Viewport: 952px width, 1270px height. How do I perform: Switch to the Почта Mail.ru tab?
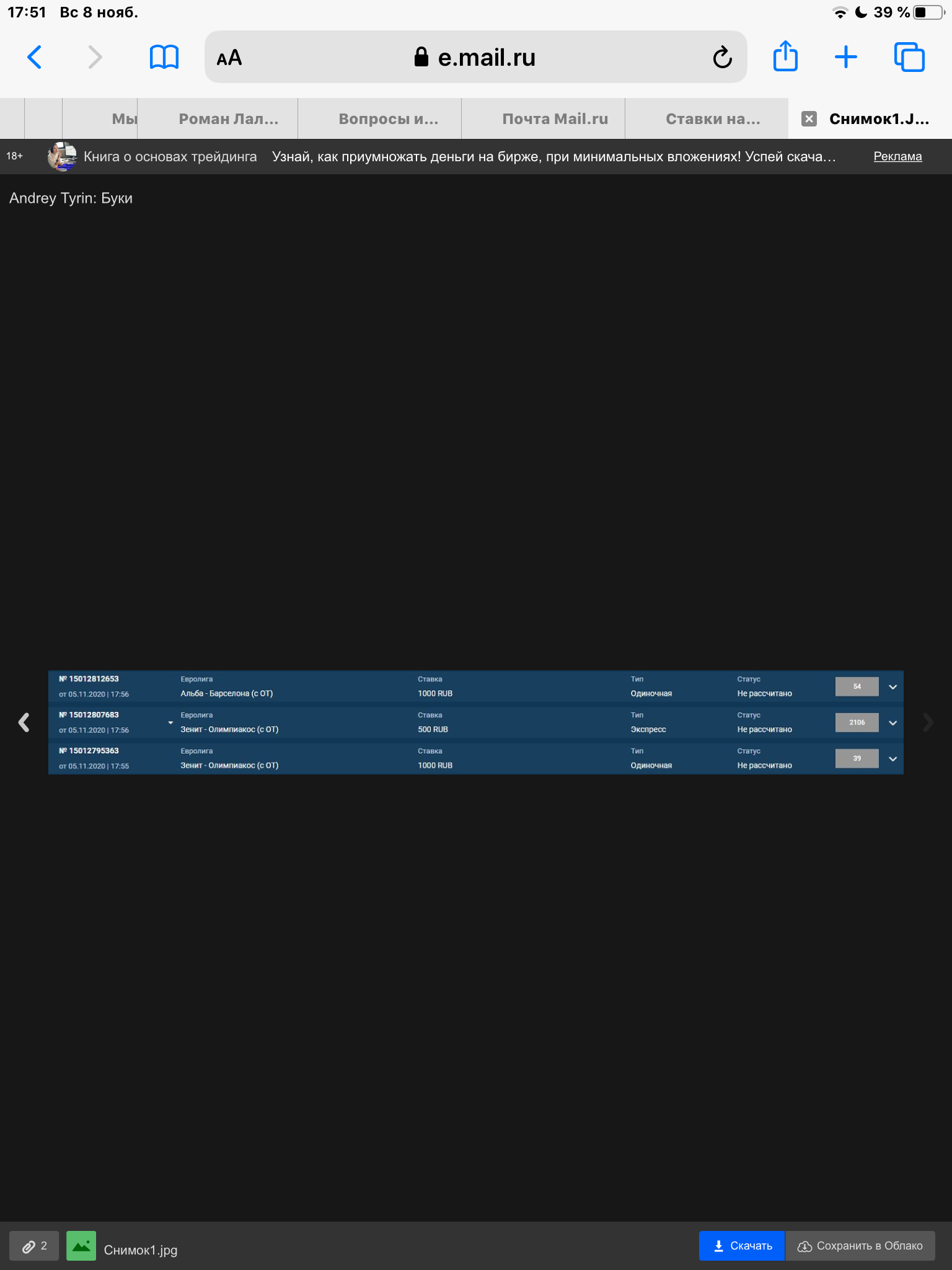555,119
